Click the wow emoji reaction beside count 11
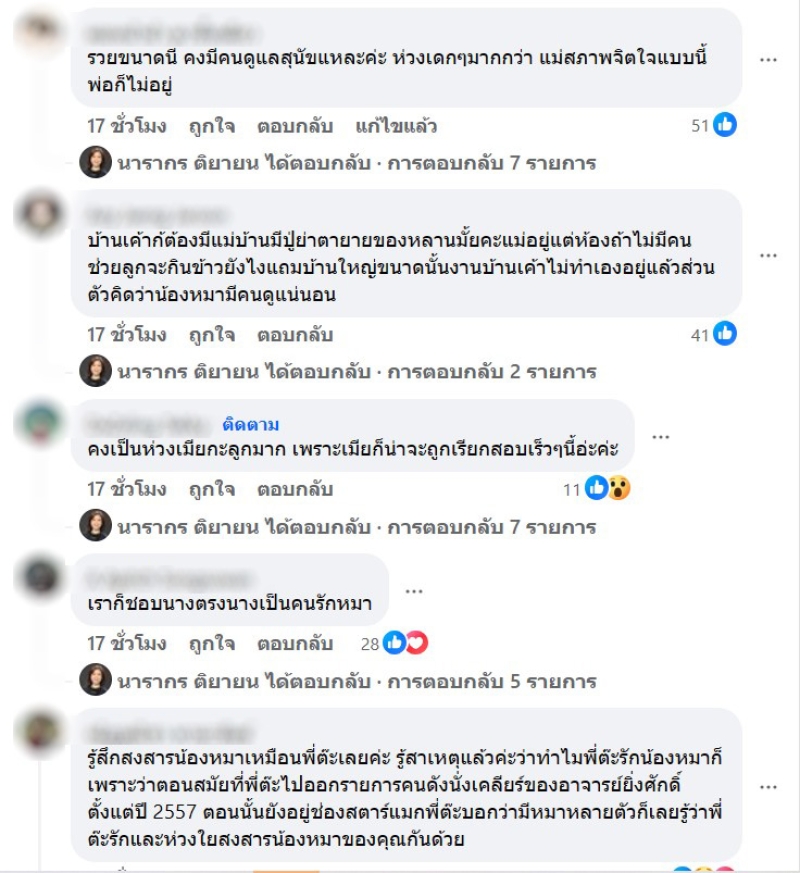 coord(619,488)
